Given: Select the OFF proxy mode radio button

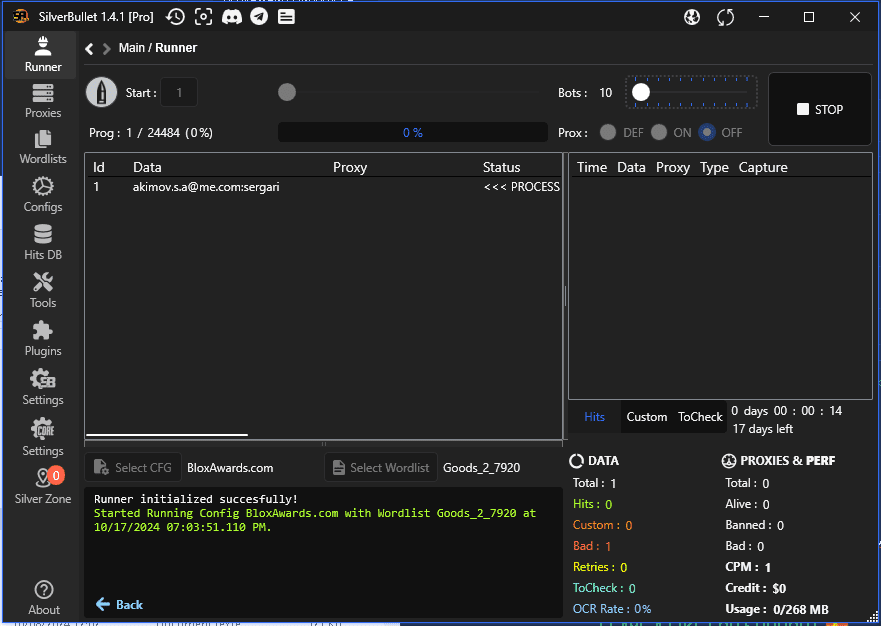Looking at the screenshot, I should click(x=707, y=132).
